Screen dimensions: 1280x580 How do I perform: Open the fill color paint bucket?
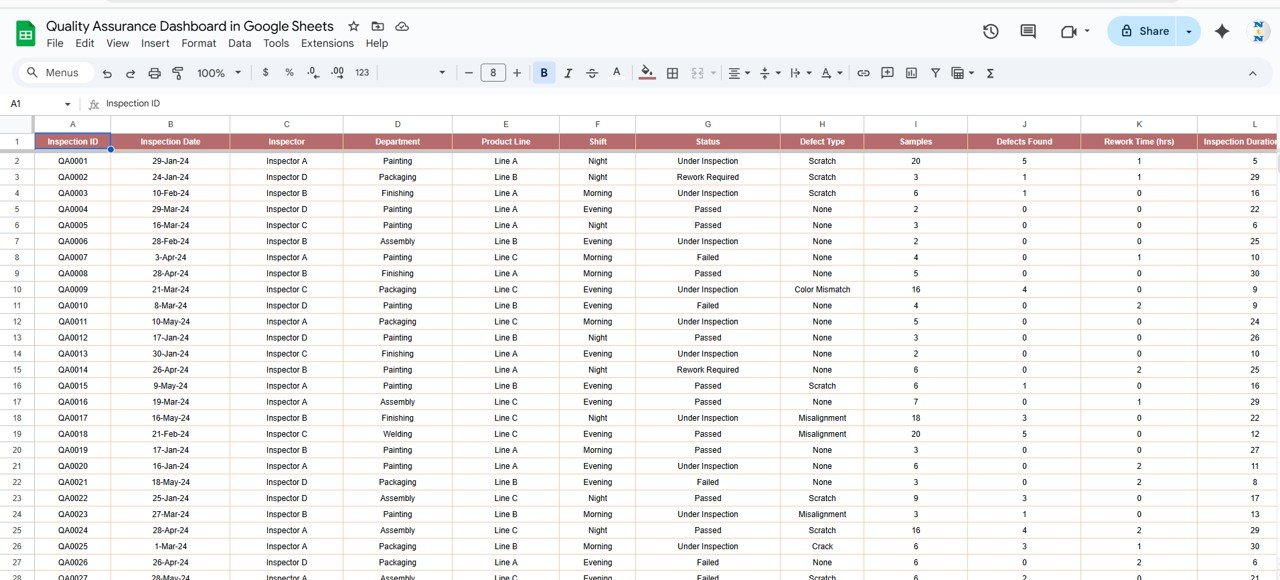646,73
